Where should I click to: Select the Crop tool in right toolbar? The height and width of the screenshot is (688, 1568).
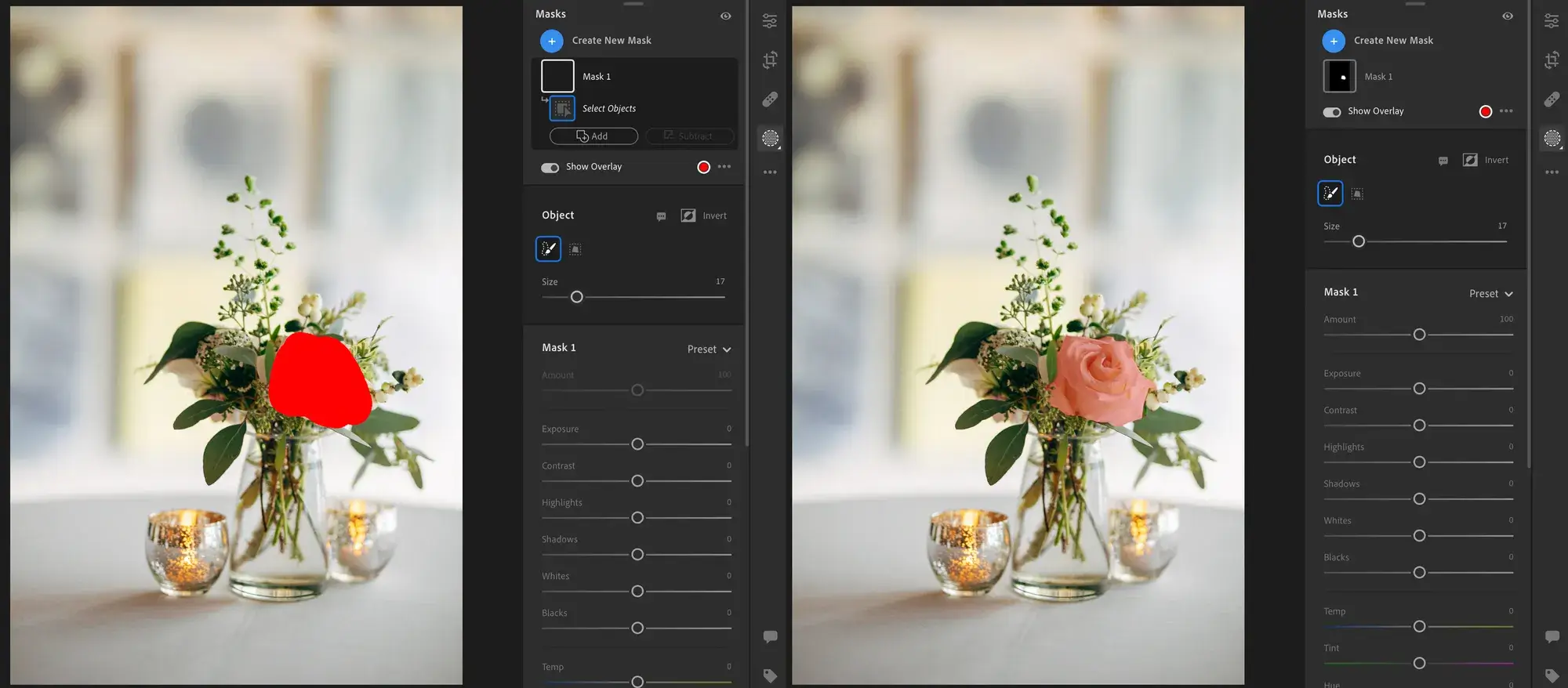tap(1552, 60)
